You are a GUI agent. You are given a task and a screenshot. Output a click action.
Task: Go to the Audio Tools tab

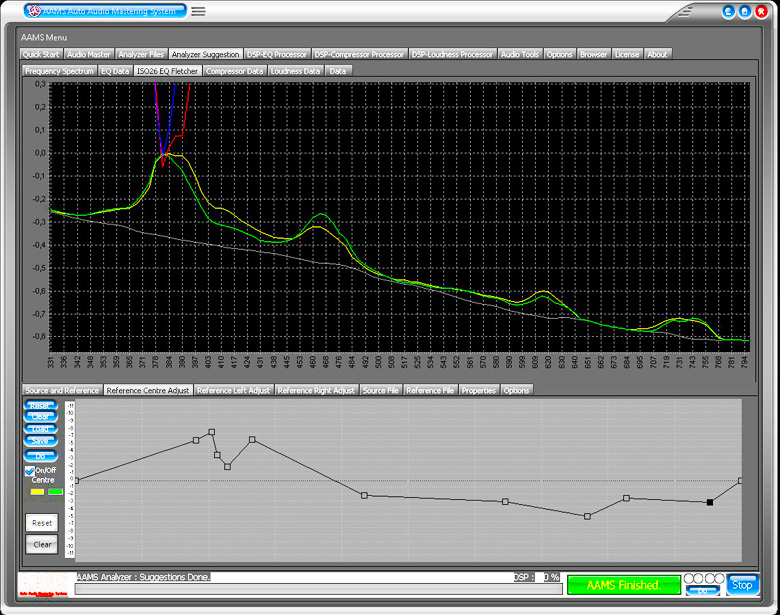point(520,54)
